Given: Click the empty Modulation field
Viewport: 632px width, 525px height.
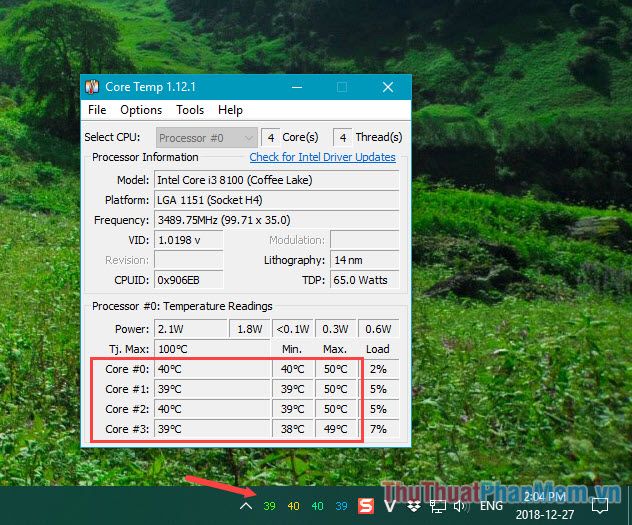Looking at the screenshot, I should [x=364, y=240].
